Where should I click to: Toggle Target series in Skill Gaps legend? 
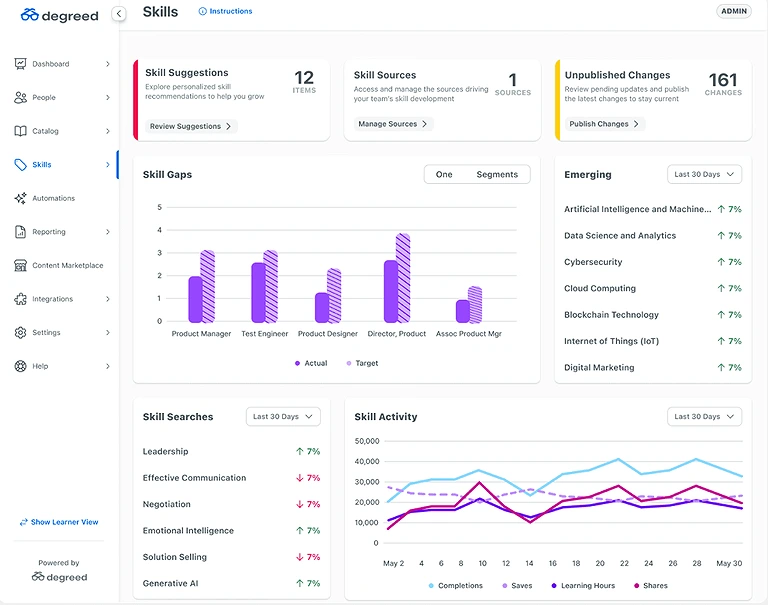pyautogui.click(x=362, y=363)
